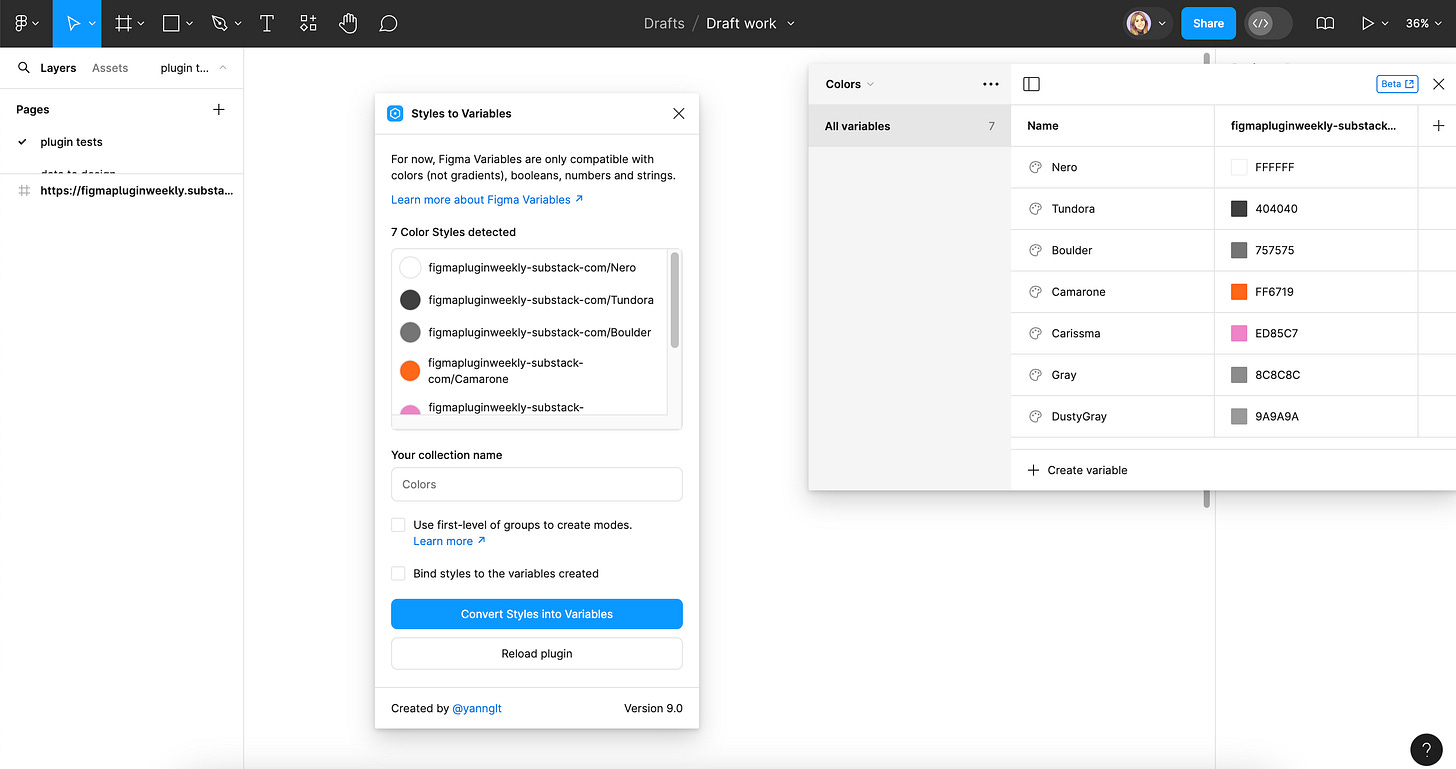Switch to the Assets tab

pos(110,68)
